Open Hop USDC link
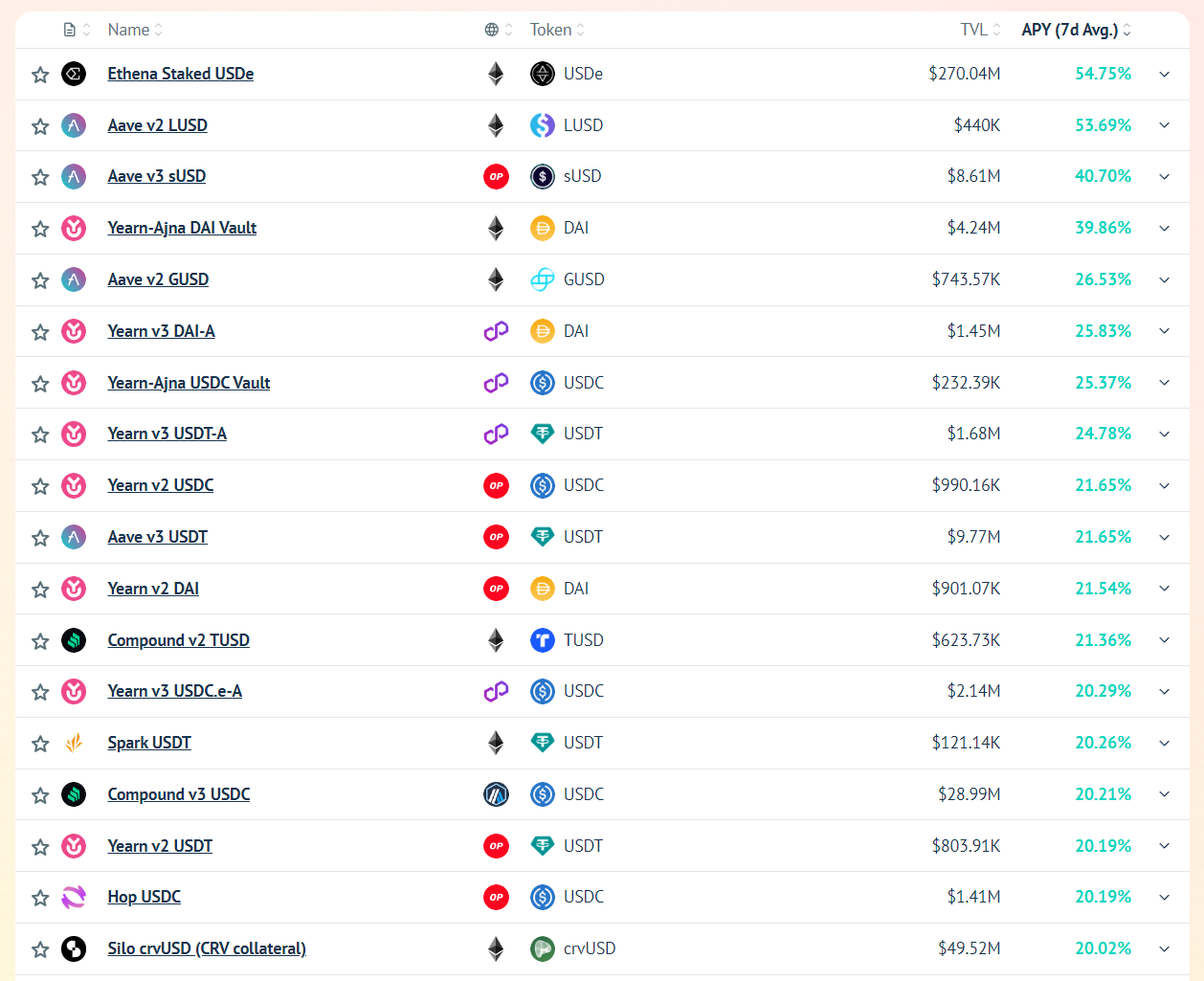This screenshot has width=1204, height=981. 145,897
